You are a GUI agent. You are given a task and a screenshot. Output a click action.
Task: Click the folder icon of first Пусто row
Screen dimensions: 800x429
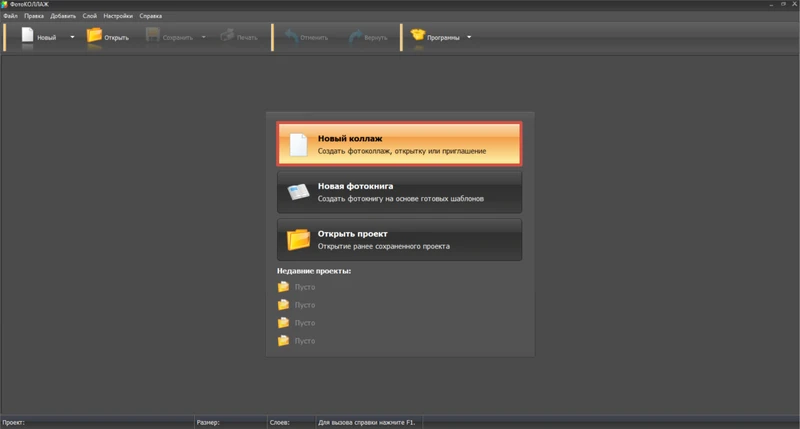(x=283, y=287)
